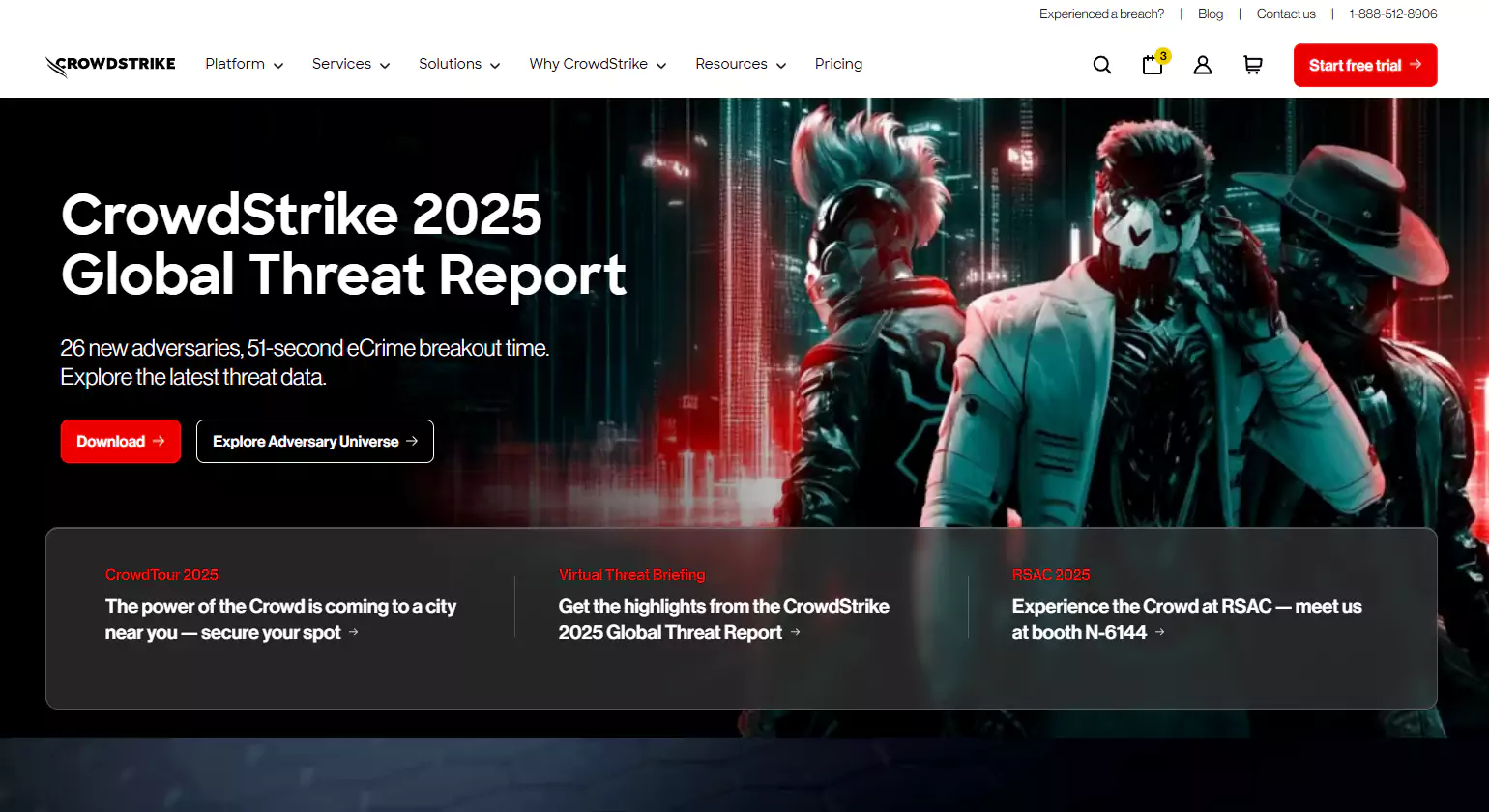Click the gift icon showing 3 notifications

1152,65
